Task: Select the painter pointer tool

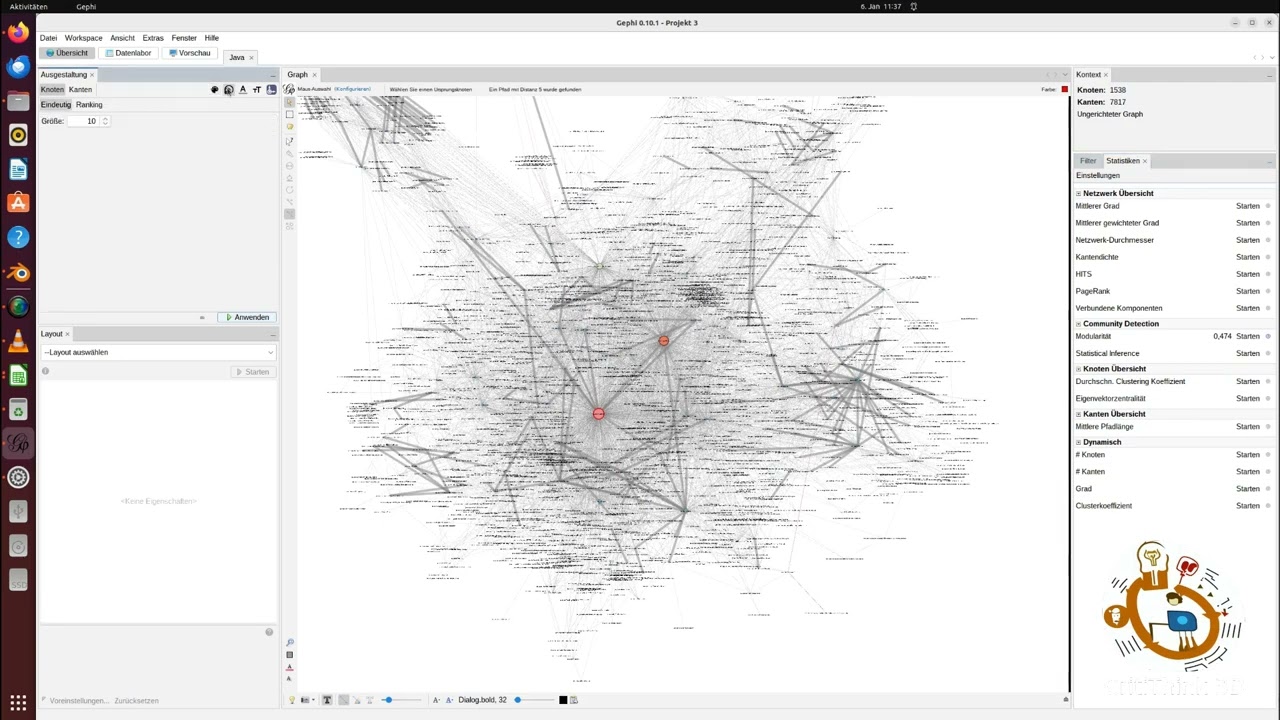Action: click(290, 141)
